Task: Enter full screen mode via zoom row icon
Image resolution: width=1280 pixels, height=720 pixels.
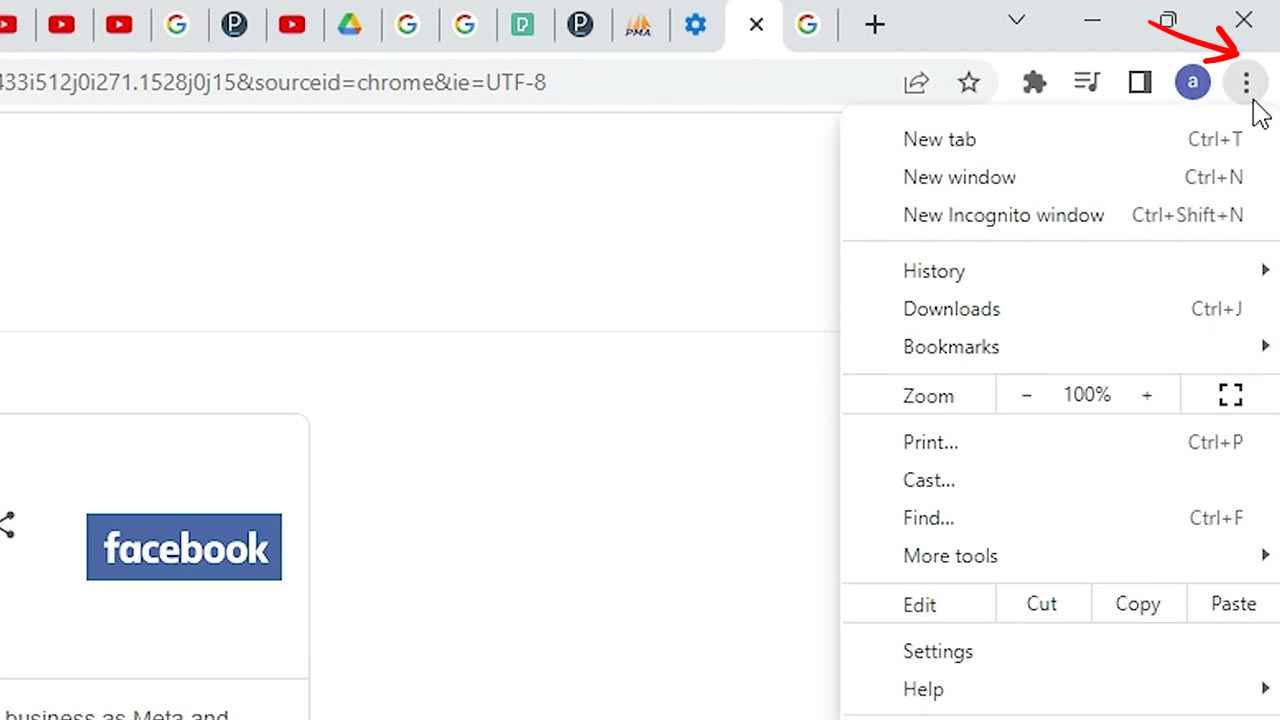Action: coord(1230,395)
